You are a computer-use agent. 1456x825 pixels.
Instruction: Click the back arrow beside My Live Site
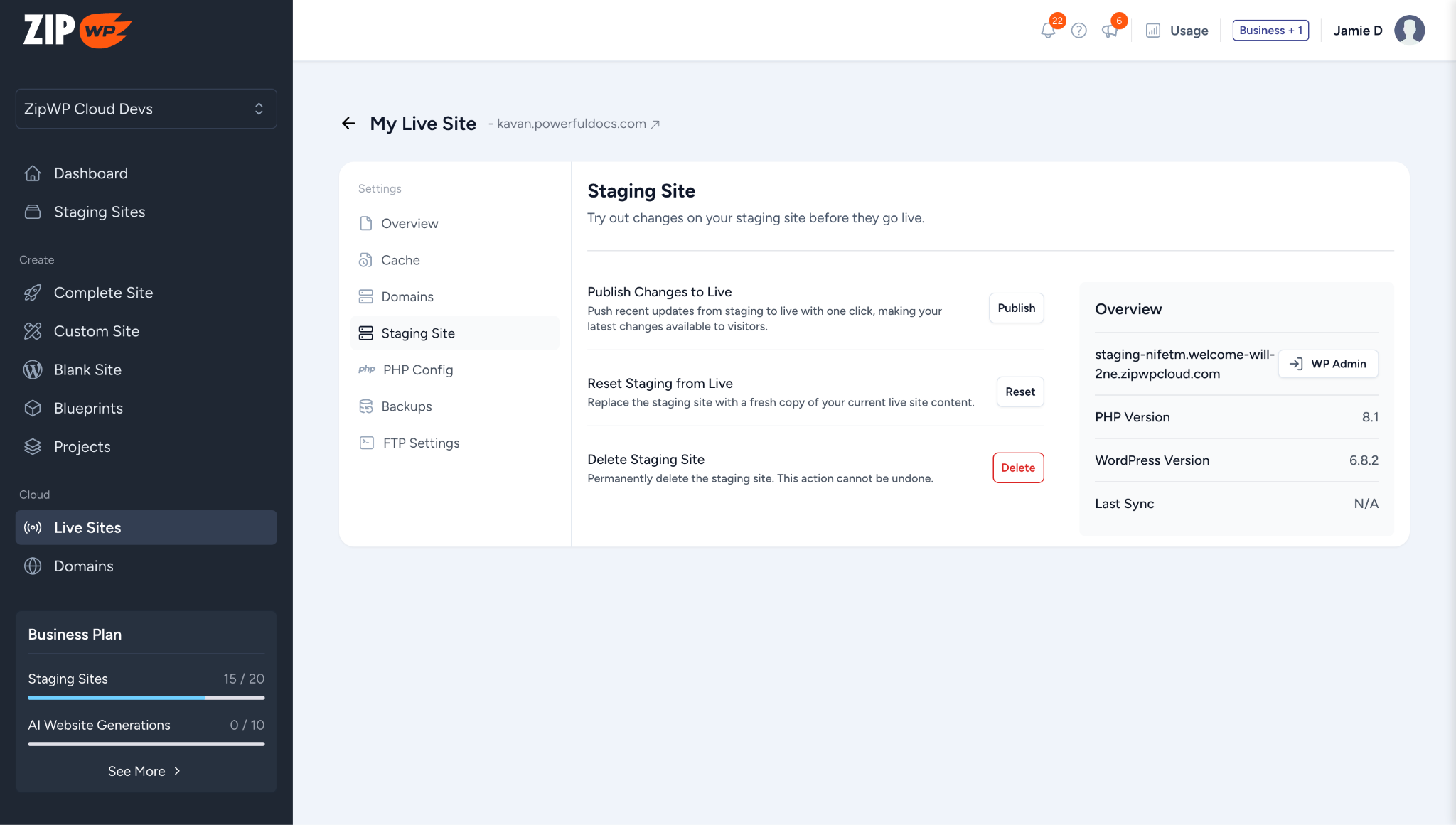pos(348,124)
